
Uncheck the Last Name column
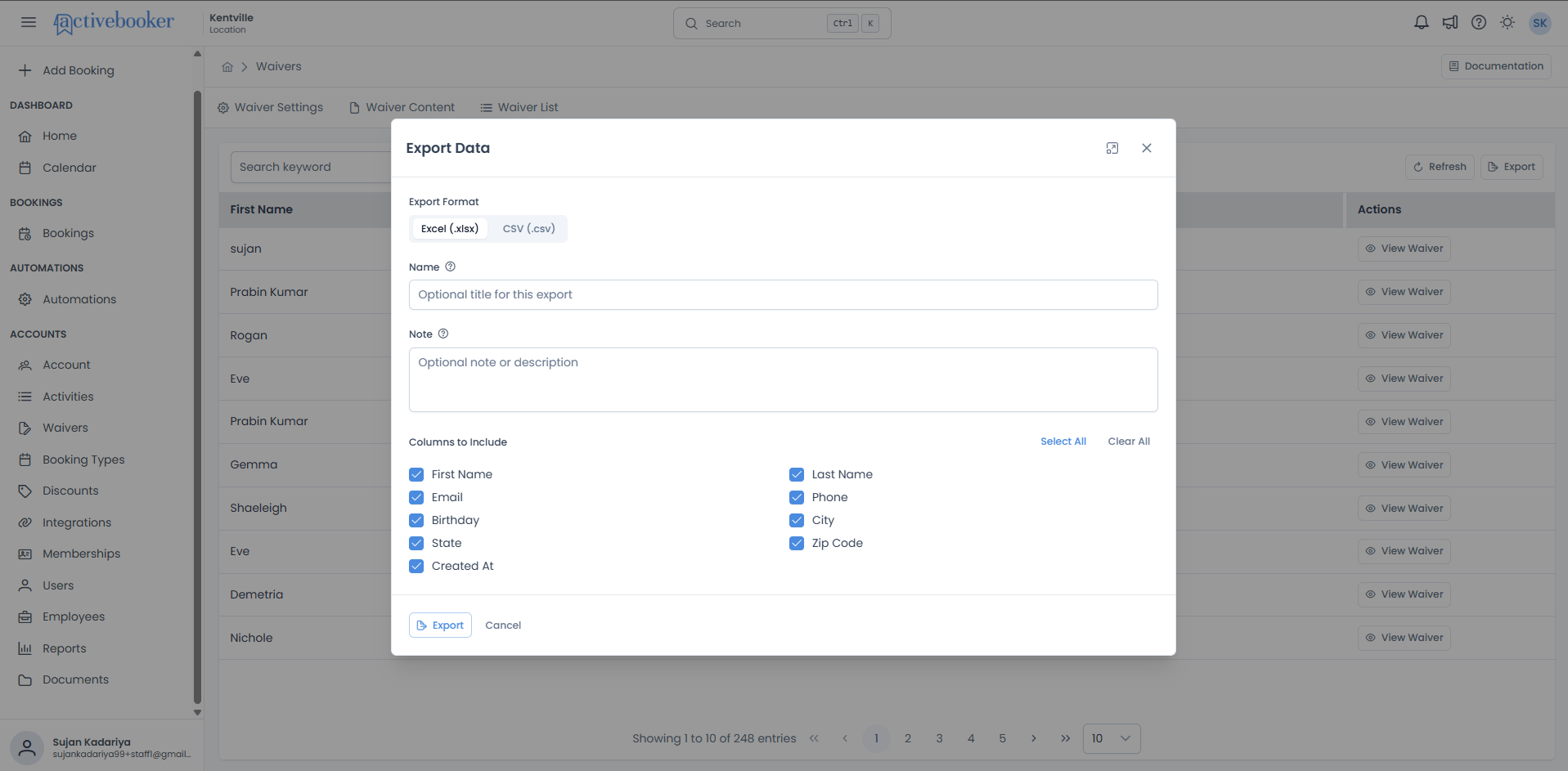point(797,474)
